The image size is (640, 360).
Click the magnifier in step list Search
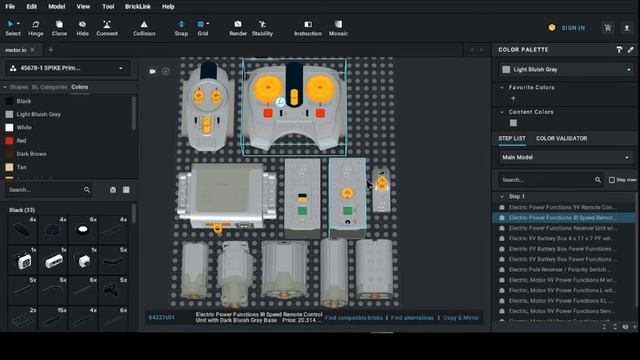pos(598,180)
